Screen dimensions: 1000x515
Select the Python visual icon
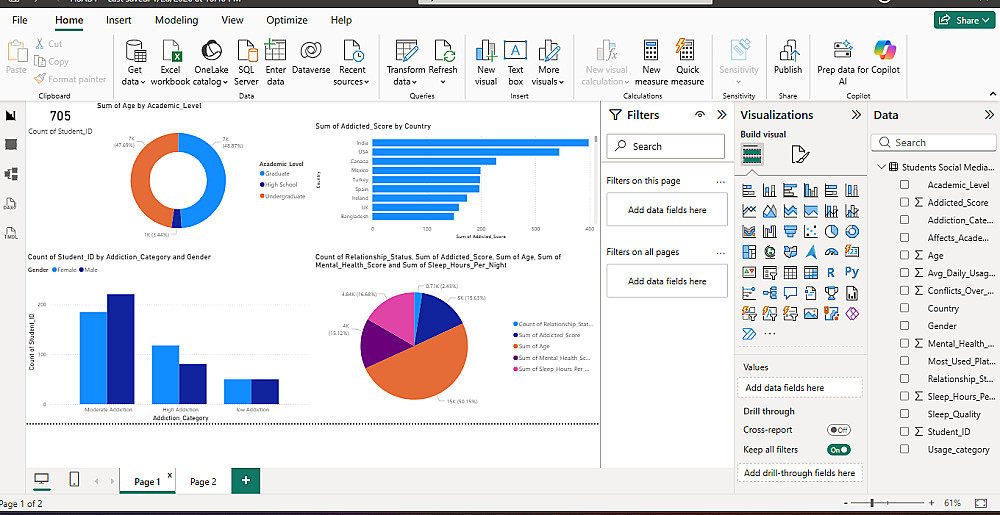851,272
